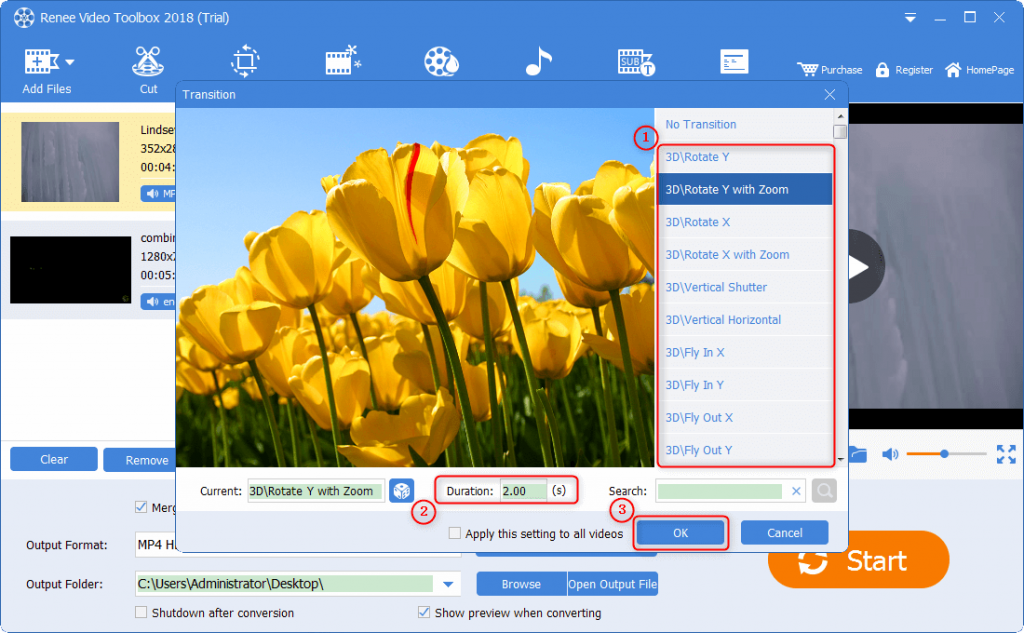Open the subtitle tool icon
The width and height of the screenshot is (1024, 633).
coord(636,62)
